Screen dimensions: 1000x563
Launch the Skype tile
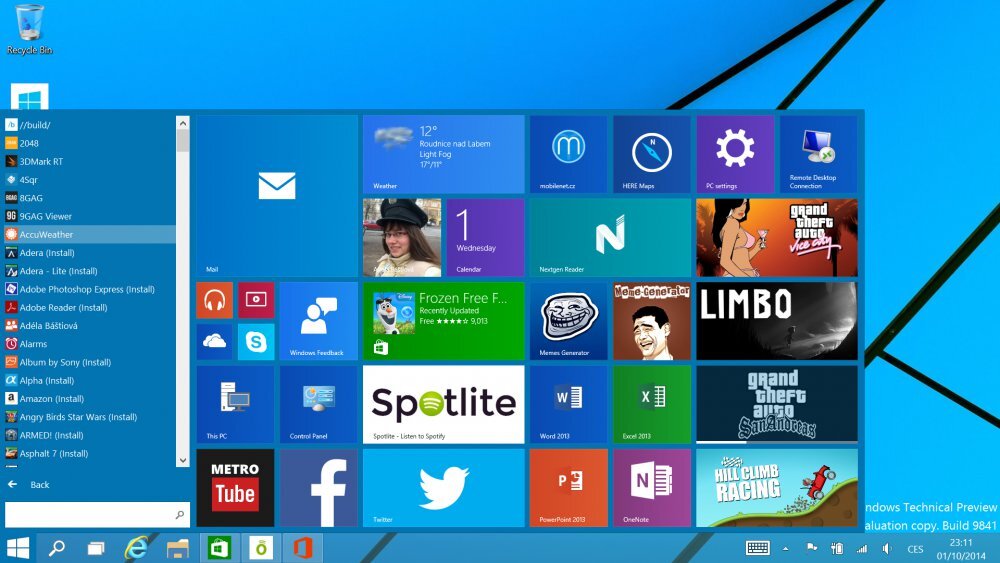[x=256, y=342]
